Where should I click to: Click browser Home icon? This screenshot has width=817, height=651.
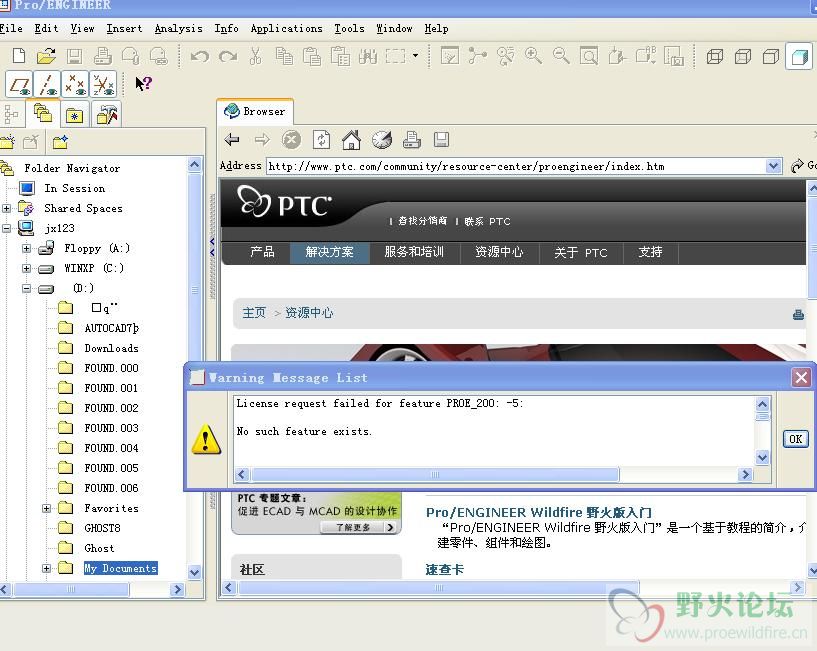point(351,139)
